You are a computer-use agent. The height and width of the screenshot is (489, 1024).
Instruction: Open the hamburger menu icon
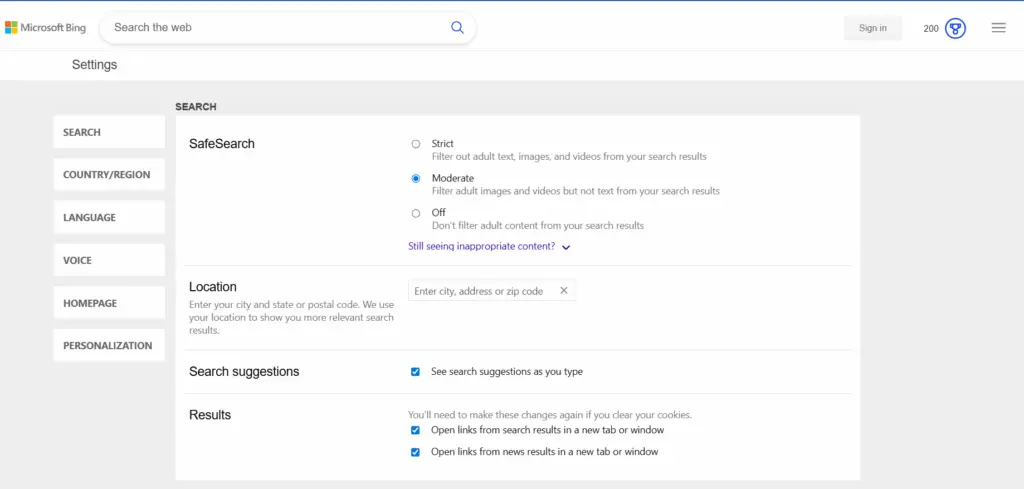pyautogui.click(x=998, y=28)
